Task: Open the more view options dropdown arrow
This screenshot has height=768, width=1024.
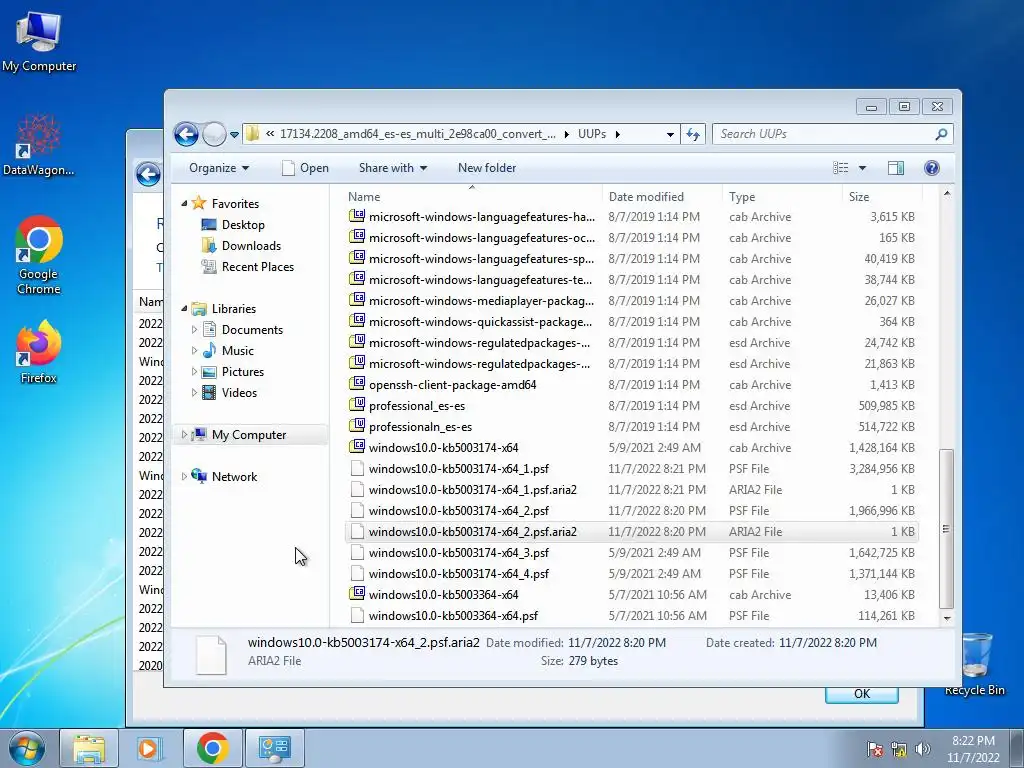Action: click(862, 168)
